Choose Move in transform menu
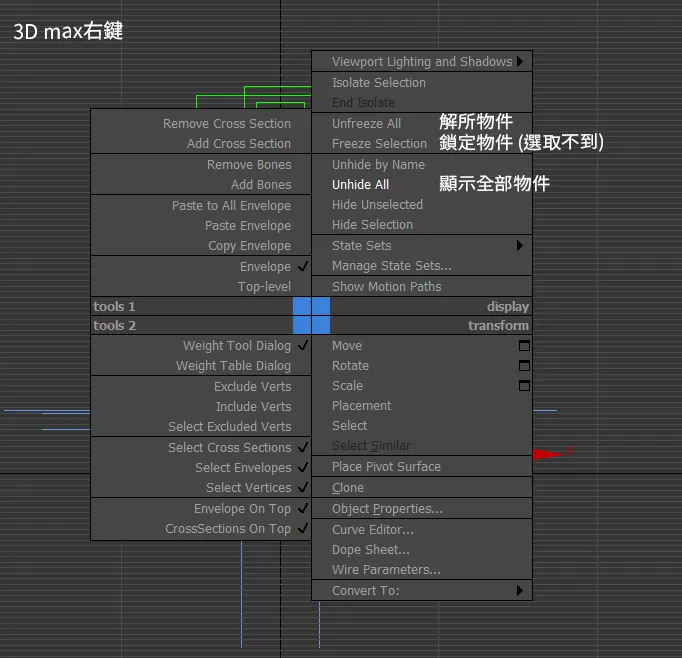Screen dimensions: 682x658 (x=422, y=346)
